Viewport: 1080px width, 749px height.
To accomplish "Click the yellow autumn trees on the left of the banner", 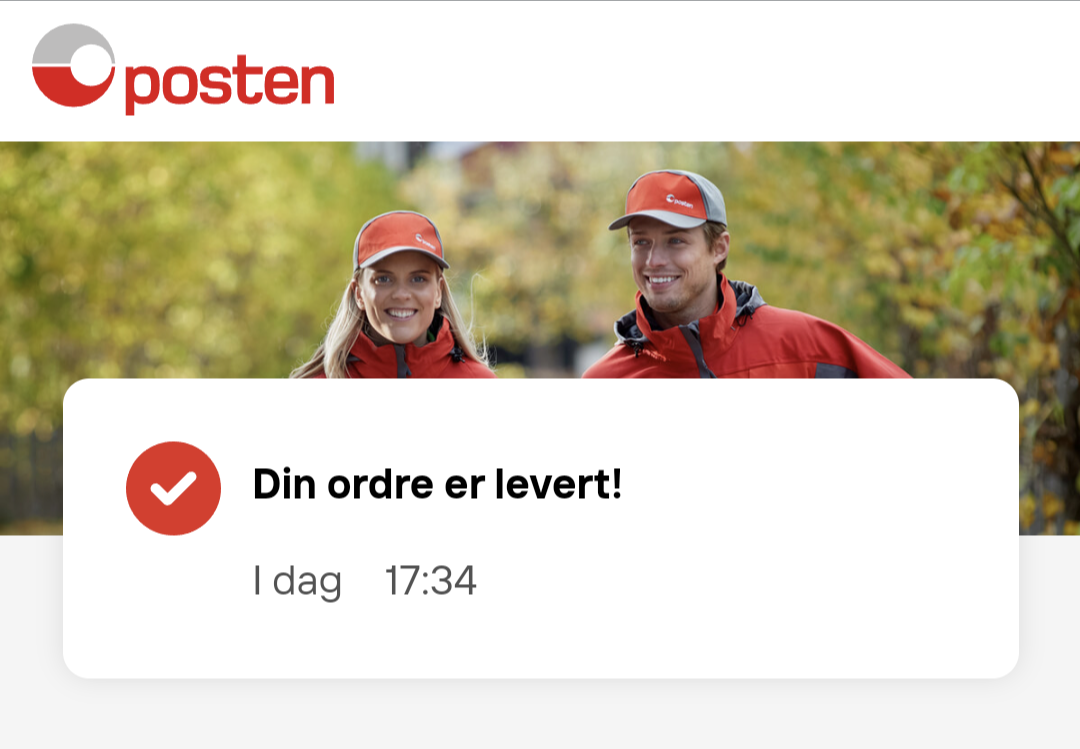I will click(x=158, y=262).
